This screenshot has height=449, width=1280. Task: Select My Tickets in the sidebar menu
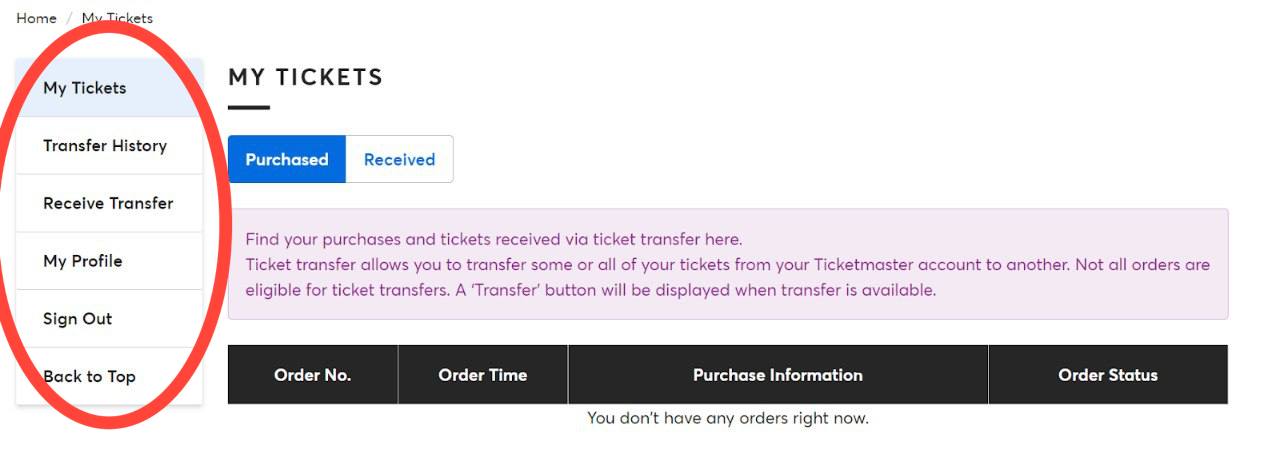(x=109, y=88)
